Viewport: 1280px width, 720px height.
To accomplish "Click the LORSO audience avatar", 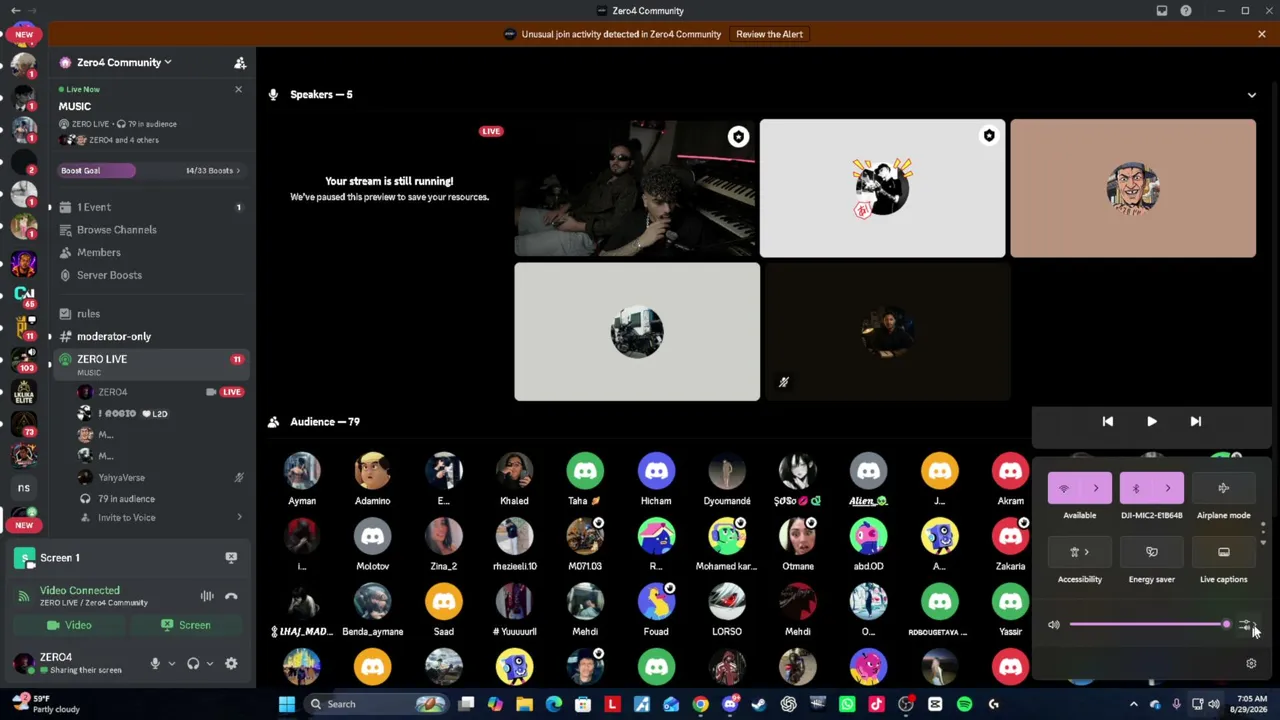I will (x=727, y=602).
